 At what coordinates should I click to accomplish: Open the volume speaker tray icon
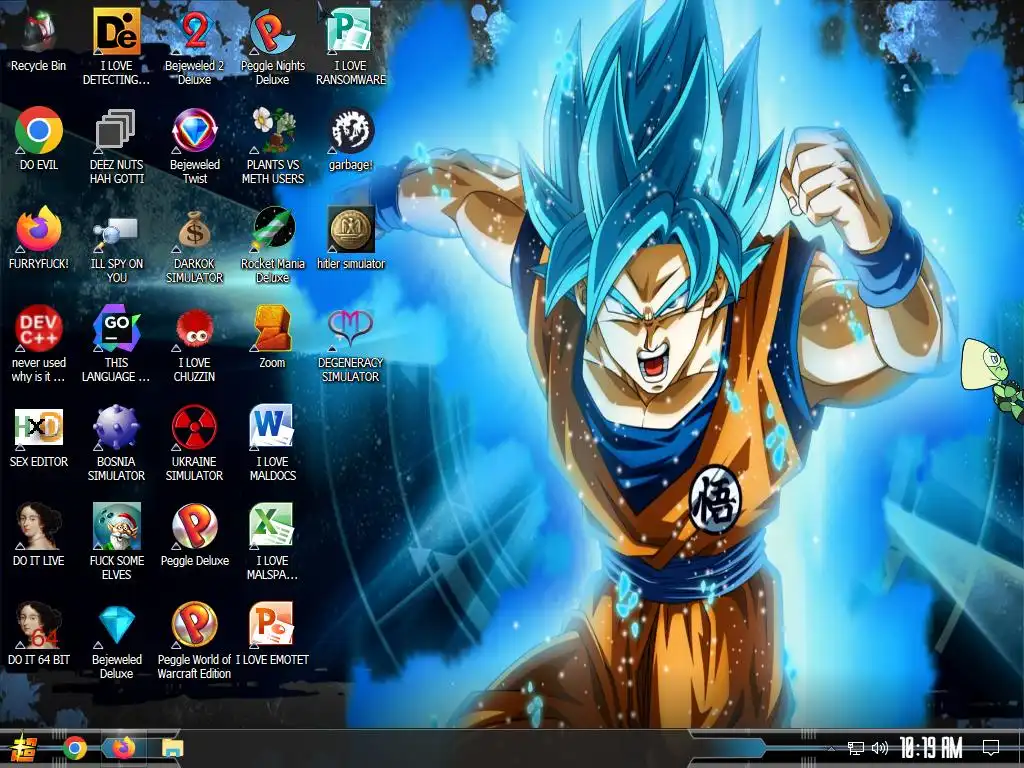[880, 748]
